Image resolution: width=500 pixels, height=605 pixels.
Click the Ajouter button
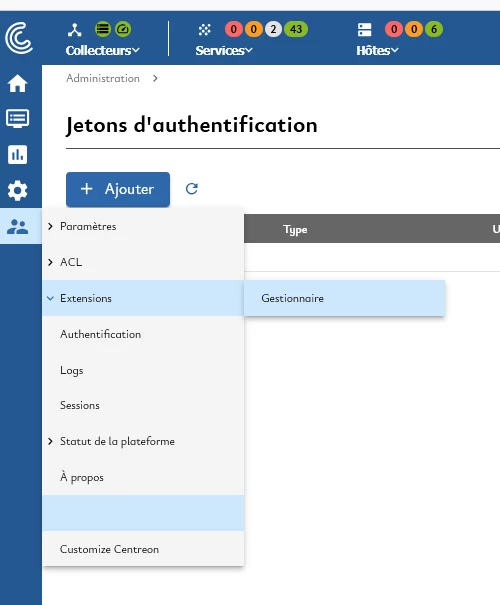click(118, 189)
